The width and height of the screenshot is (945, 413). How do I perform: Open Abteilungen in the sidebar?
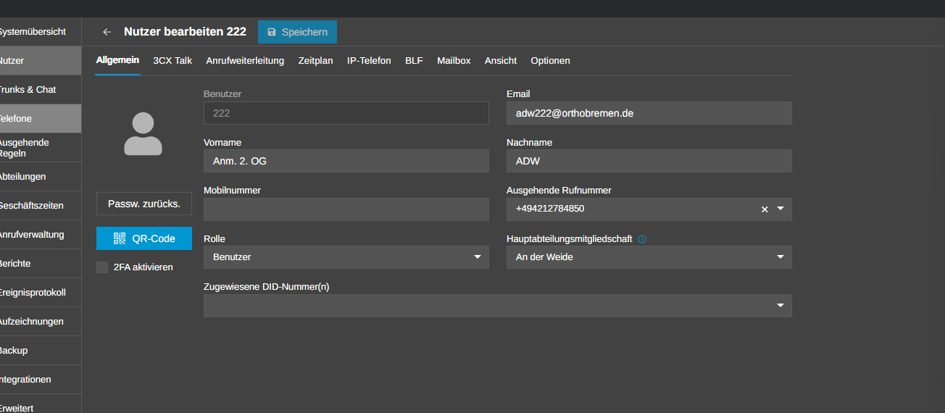[x=40, y=177]
